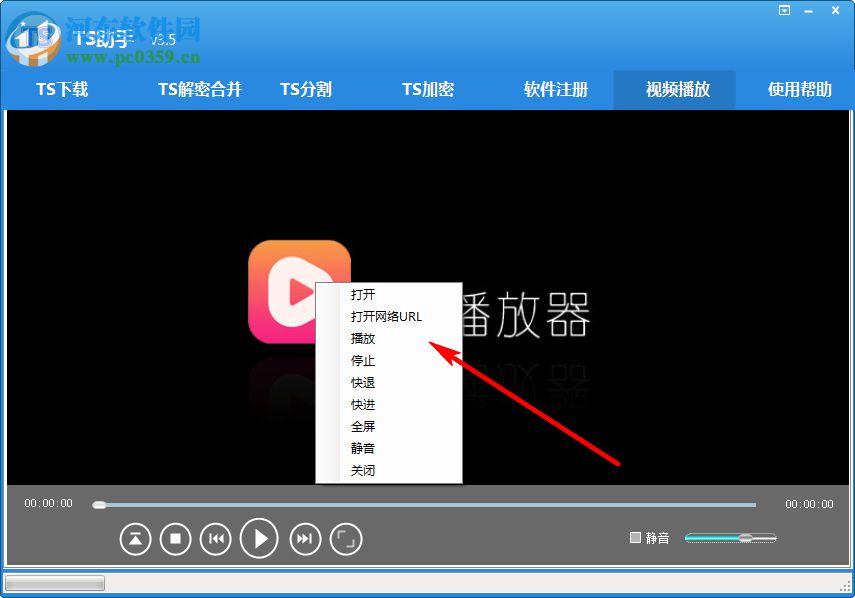Open the title bar dropdown arrow
This screenshot has width=855, height=598.
point(783,10)
